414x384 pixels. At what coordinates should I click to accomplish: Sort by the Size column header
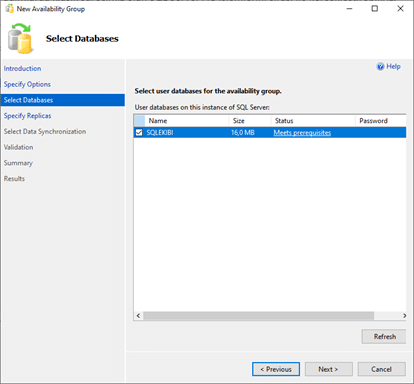[x=250, y=121]
